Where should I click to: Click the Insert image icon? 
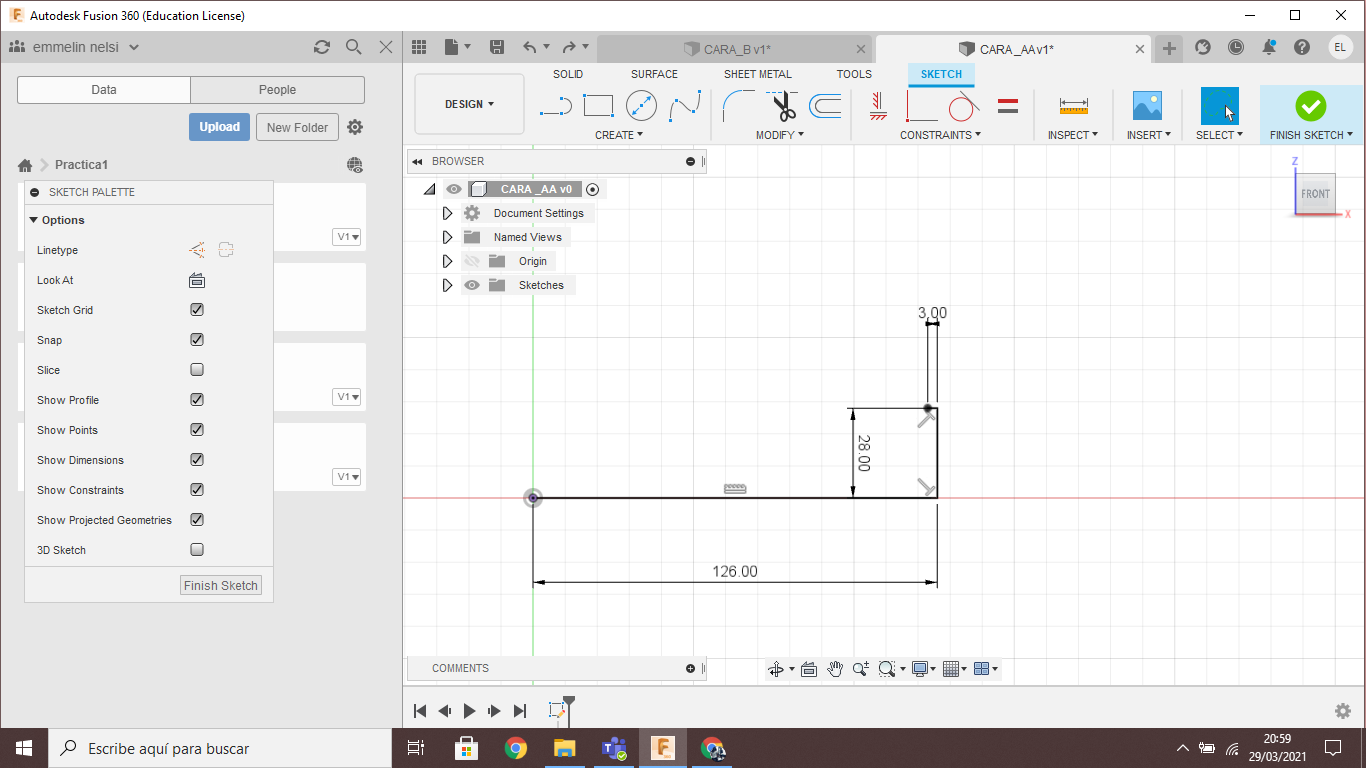pos(1146,105)
